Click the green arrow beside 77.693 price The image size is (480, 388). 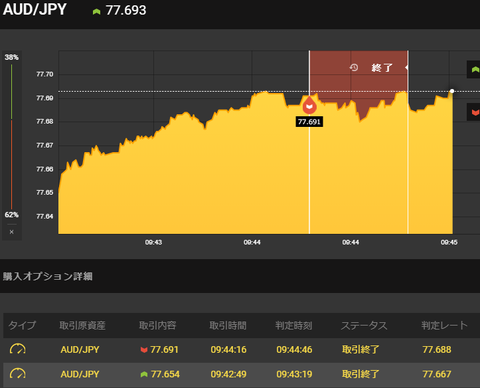(x=96, y=12)
